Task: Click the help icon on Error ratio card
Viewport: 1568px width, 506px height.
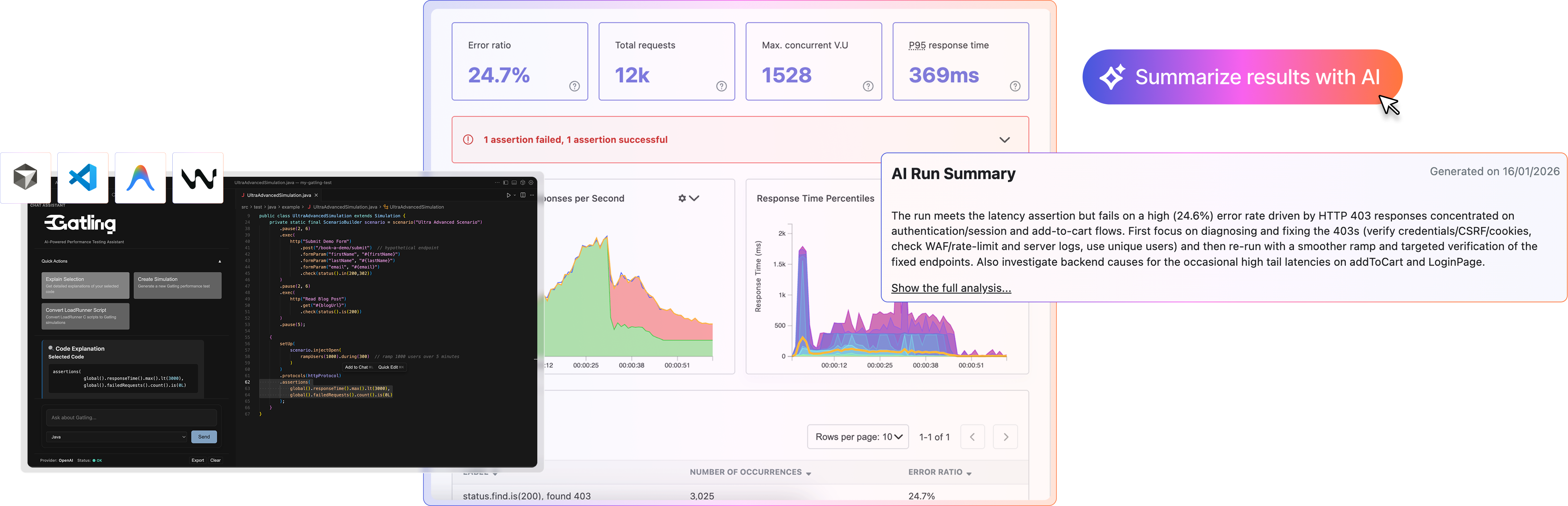Action: pos(574,86)
